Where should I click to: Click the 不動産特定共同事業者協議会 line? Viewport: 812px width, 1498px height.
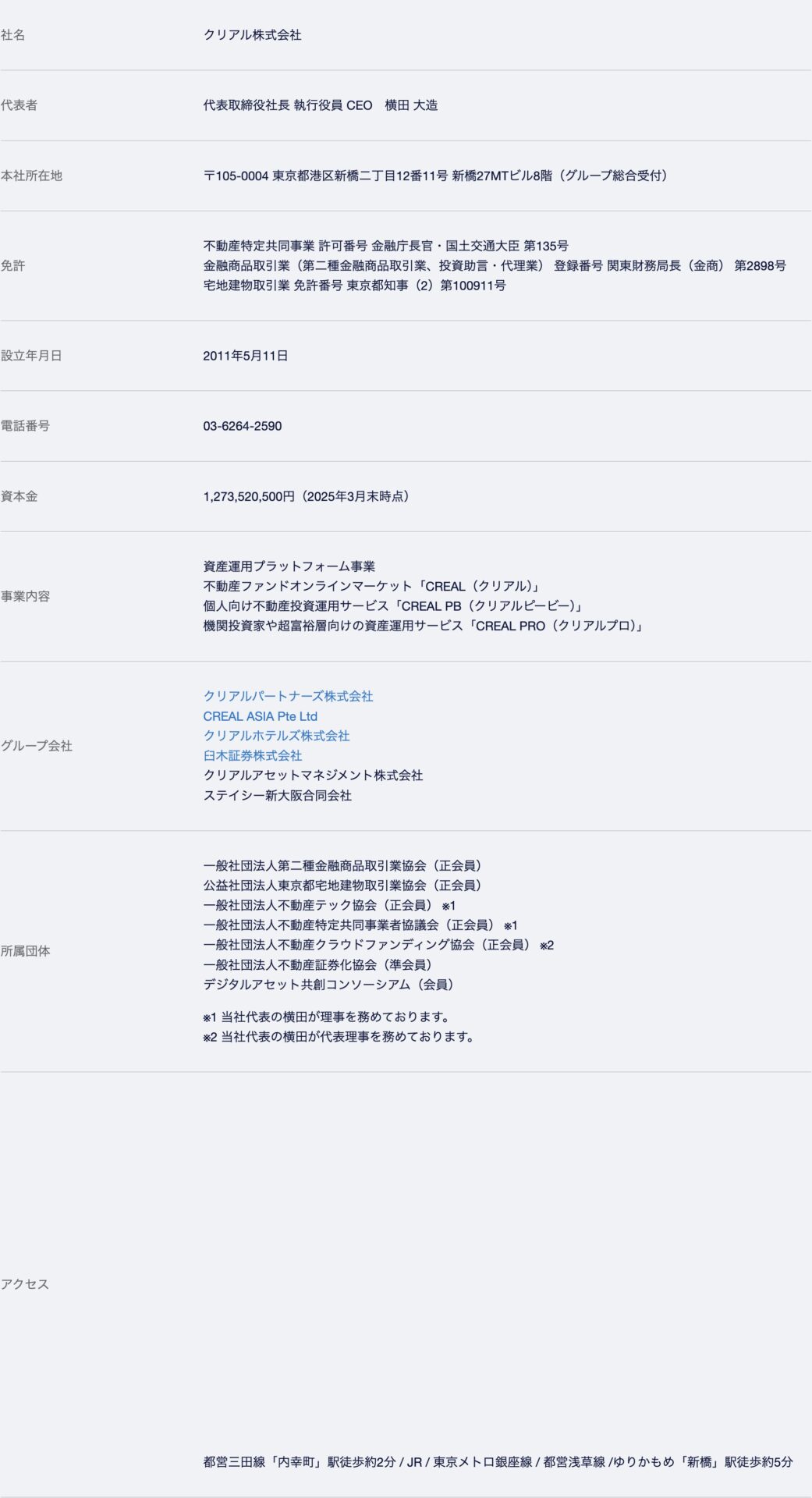click(x=360, y=925)
